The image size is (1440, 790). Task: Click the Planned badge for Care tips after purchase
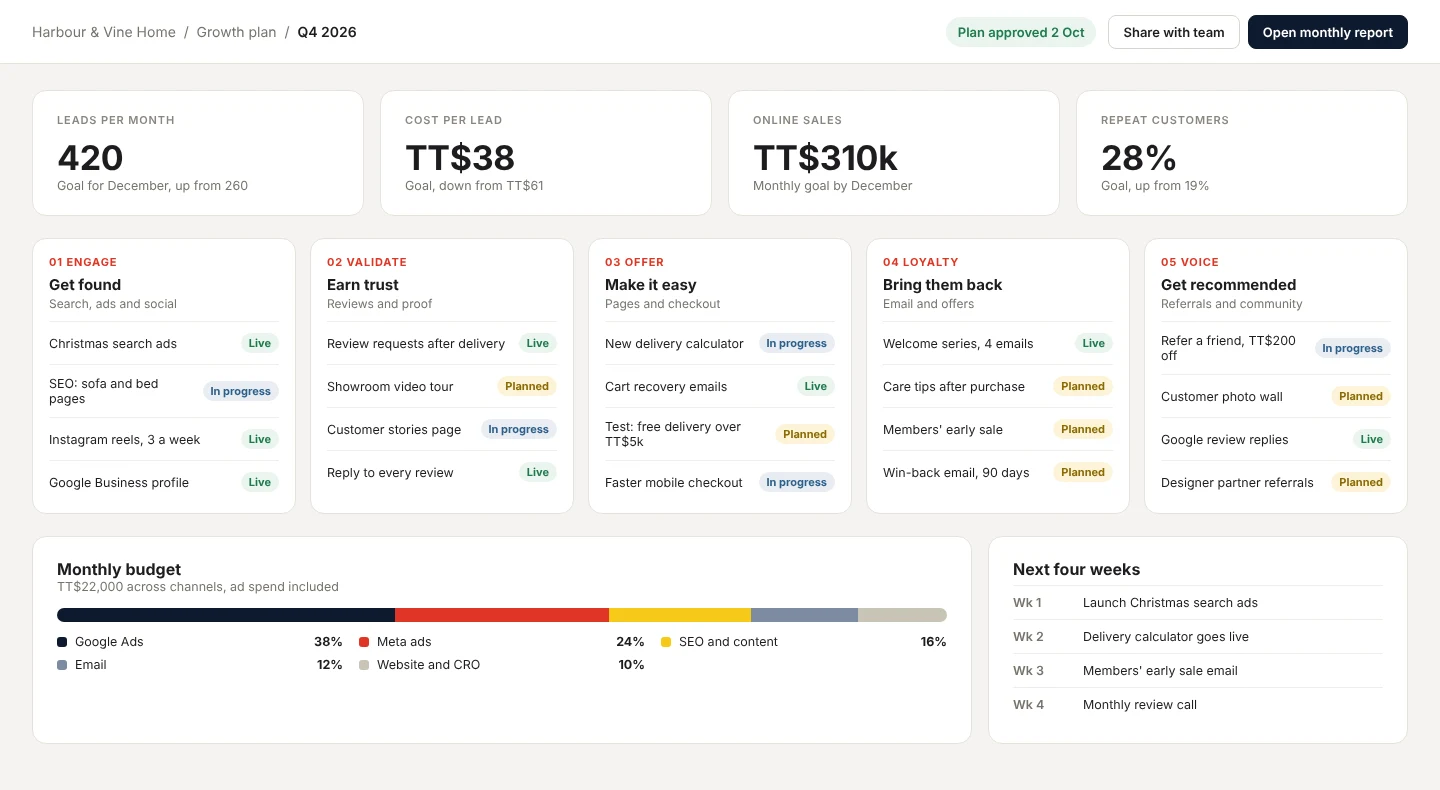[1083, 386]
